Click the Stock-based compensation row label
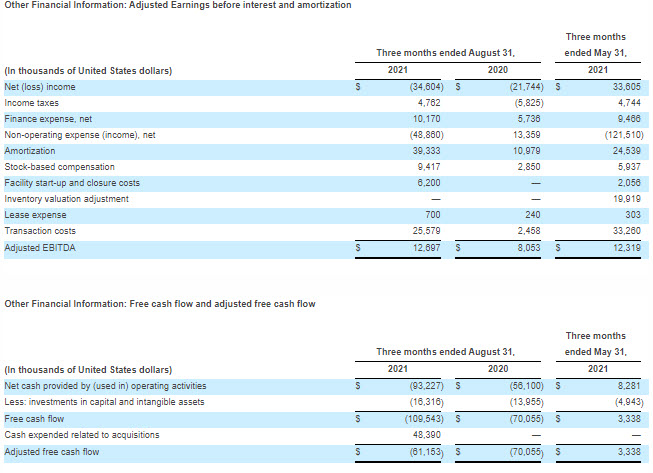 [x=59, y=167]
